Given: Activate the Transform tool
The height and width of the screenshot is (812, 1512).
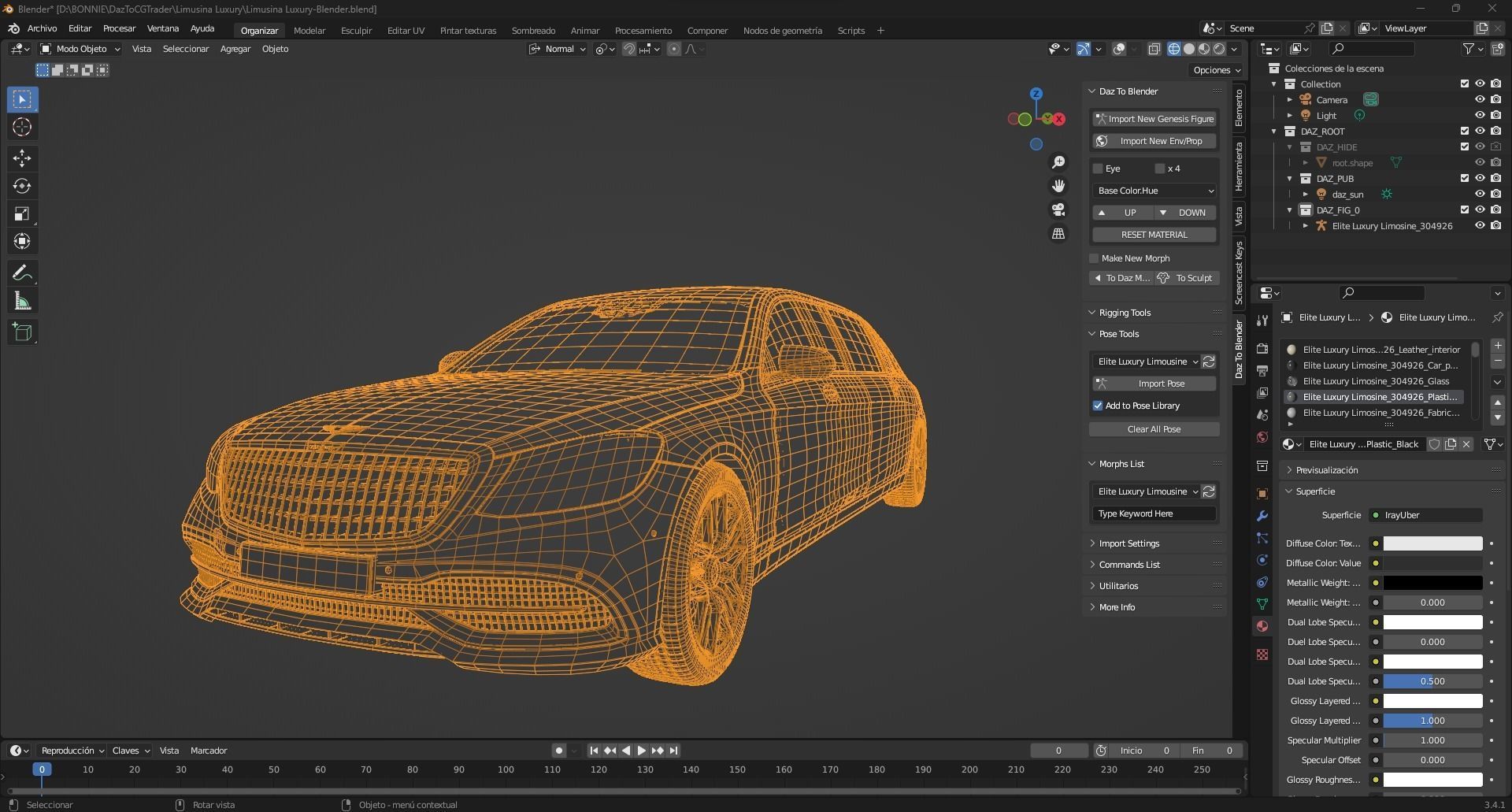Looking at the screenshot, I should 22,241.
